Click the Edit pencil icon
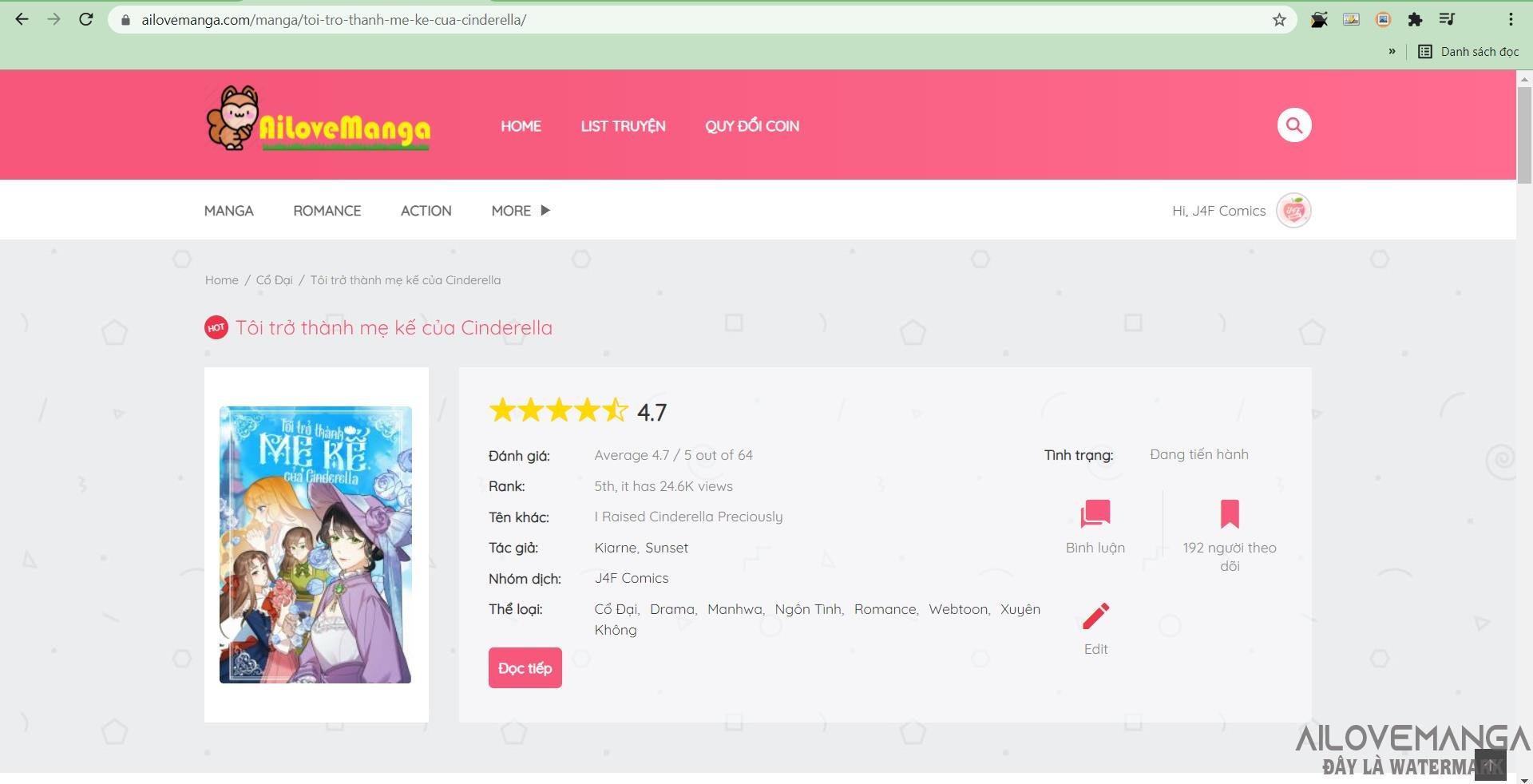Image resolution: width=1533 pixels, height=784 pixels. pos(1095,616)
